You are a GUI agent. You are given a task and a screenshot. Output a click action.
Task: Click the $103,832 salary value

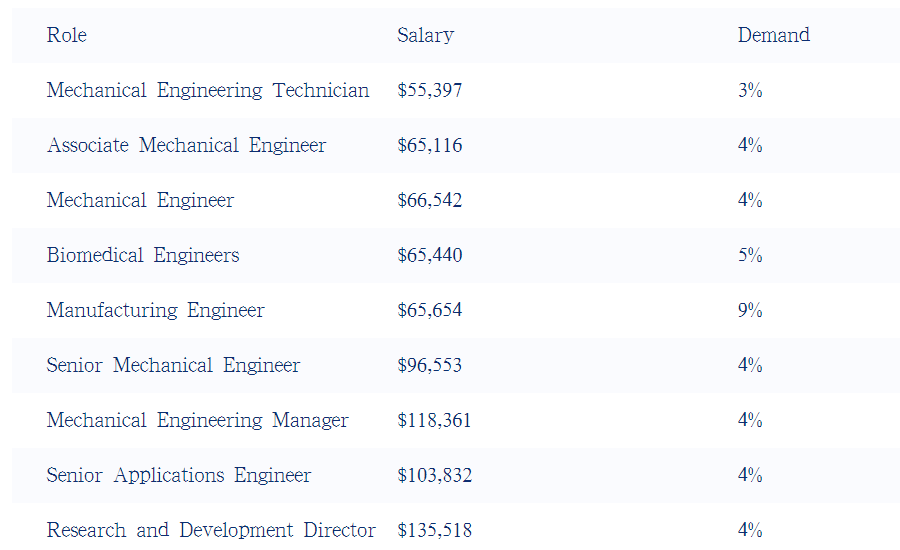(x=435, y=475)
